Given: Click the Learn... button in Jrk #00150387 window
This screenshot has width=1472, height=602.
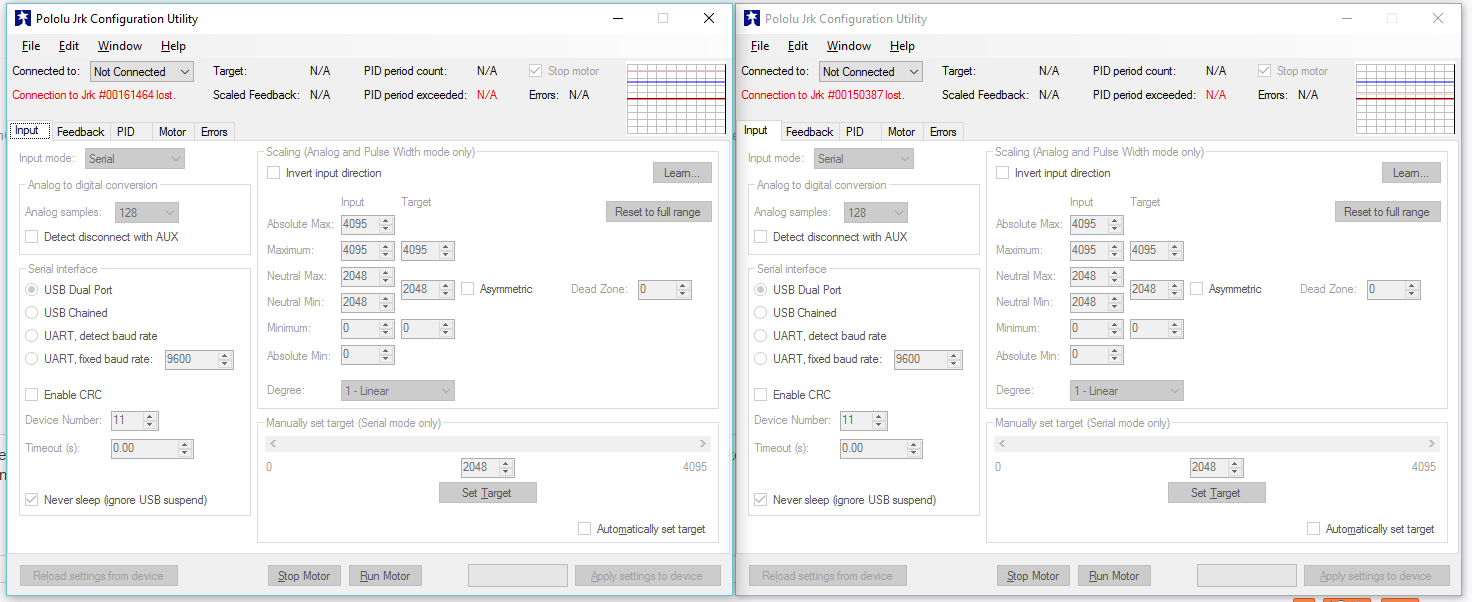Looking at the screenshot, I should point(1411,173).
